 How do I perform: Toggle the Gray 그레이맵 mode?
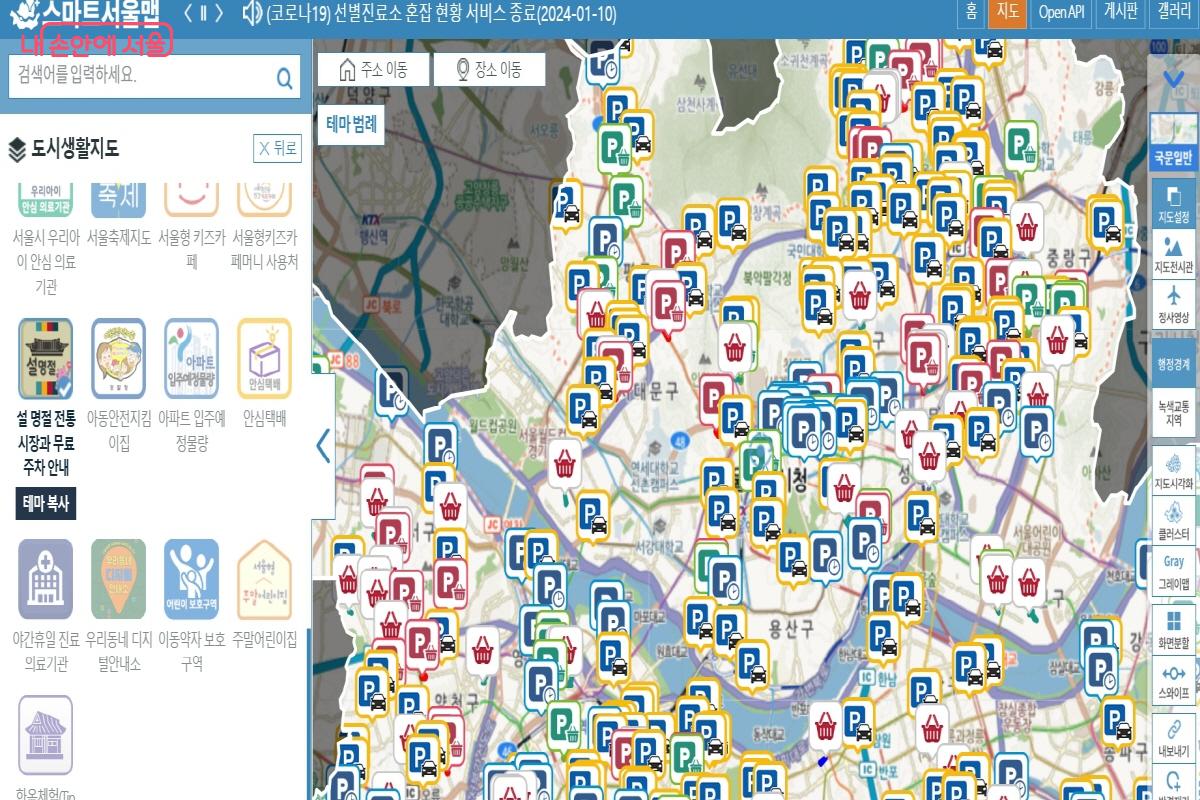1173,573
